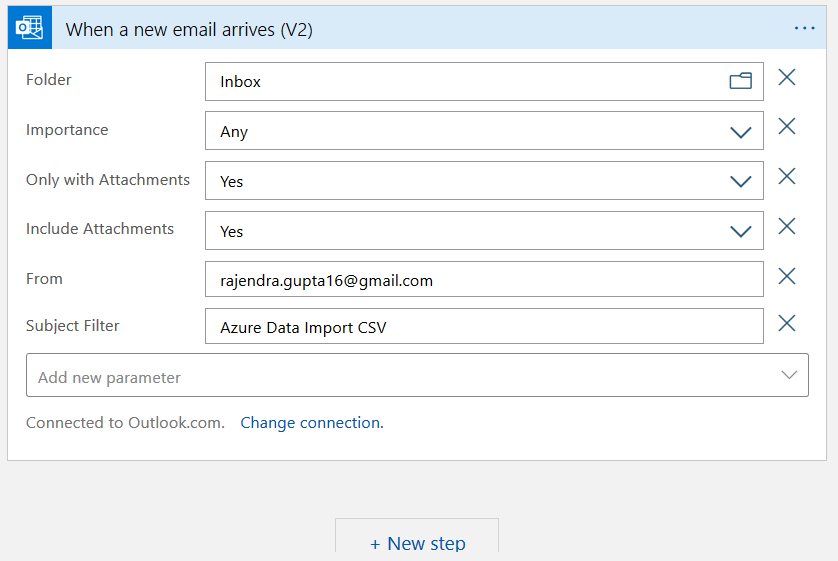This screenshot has height=561, width=838.
Task: Expand the Importance dropdown
Action: [740, 132]
